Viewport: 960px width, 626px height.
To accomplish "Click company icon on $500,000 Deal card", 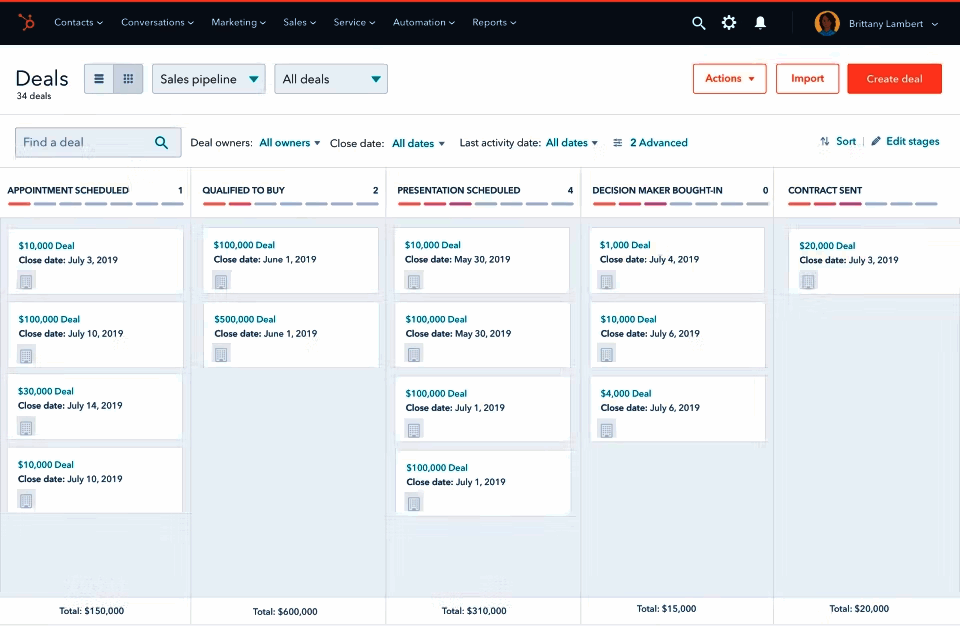I will tap(221, 354).
